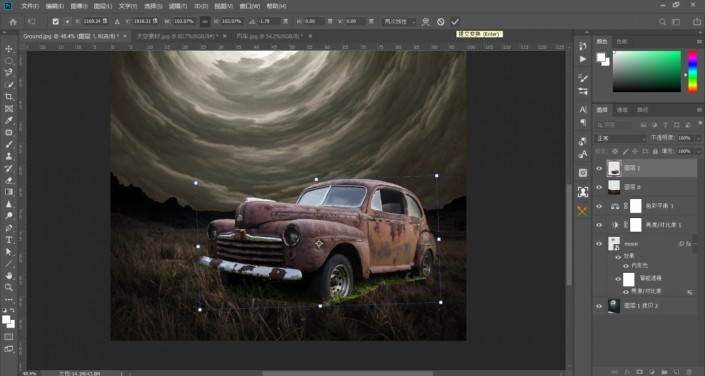Open the Character panel icon

point(583,109)
